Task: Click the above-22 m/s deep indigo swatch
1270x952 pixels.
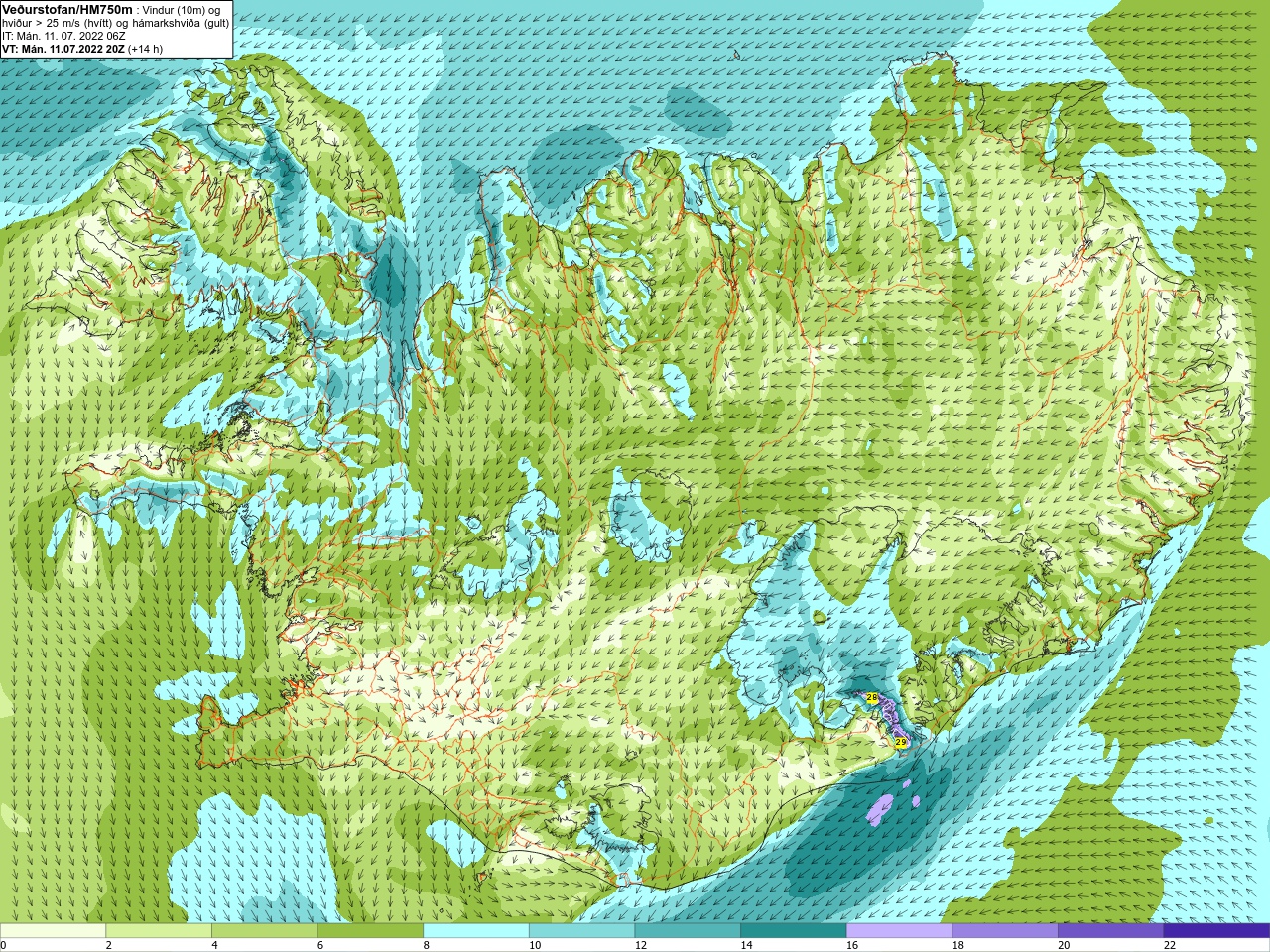Action: click(x=1217, y=931)
